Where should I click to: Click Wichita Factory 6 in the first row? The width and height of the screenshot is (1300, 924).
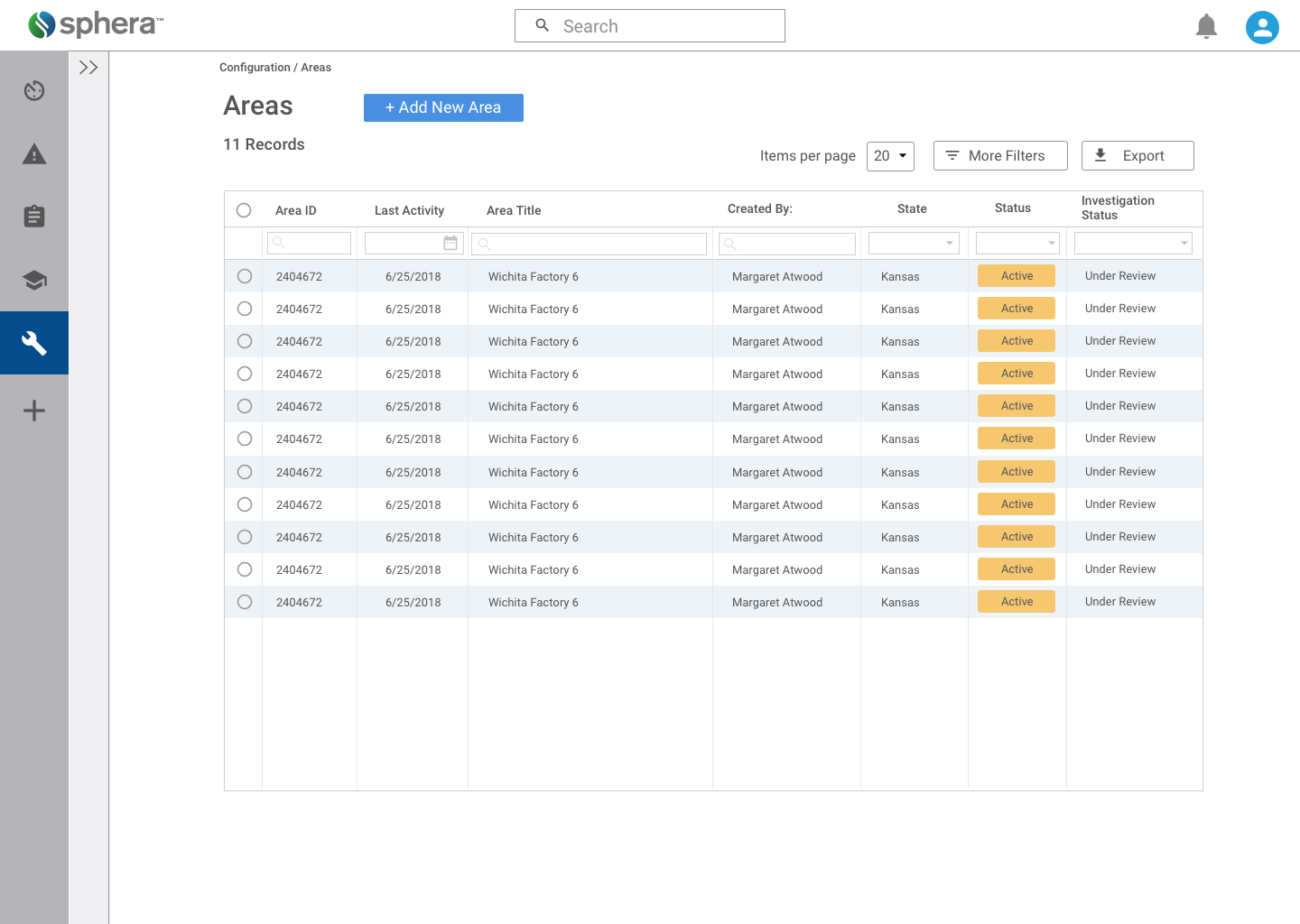point(534,277)
